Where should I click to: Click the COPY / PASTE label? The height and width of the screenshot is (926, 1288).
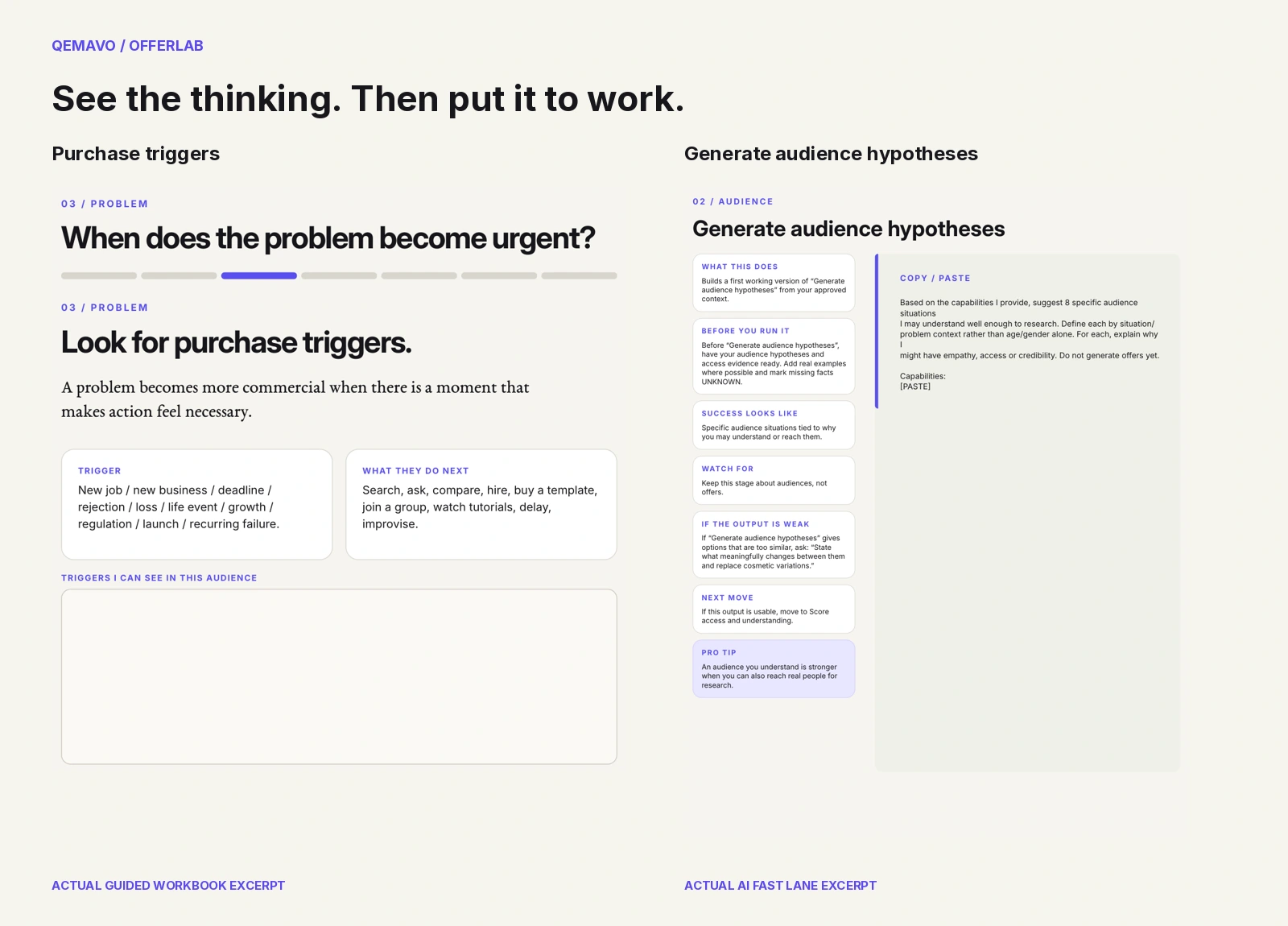(935, 279)
